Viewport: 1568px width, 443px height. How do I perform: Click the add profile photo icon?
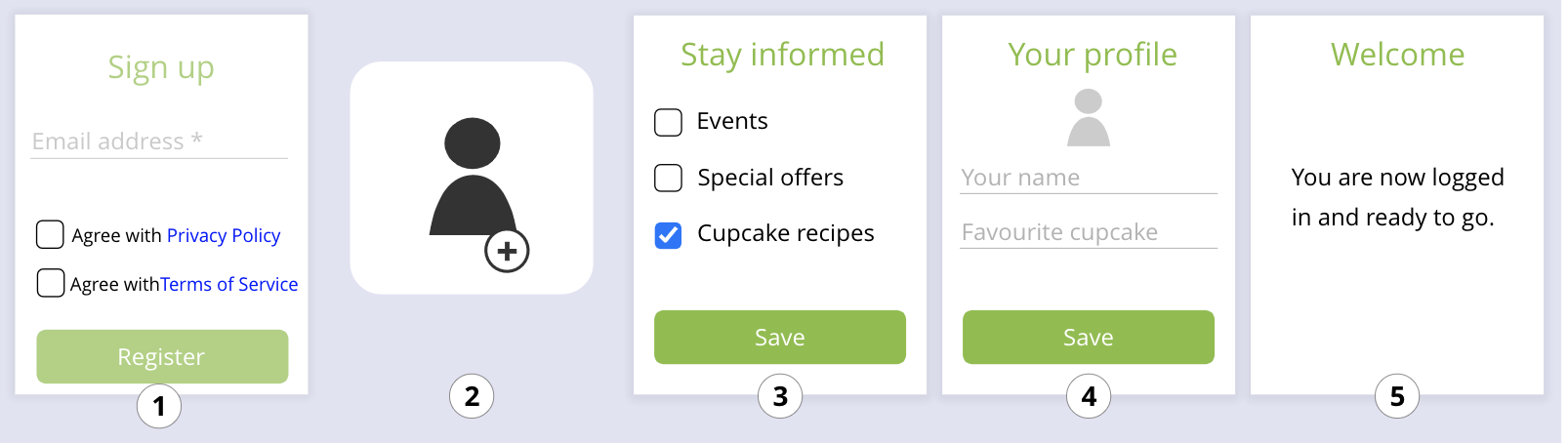tap(473, 179)
